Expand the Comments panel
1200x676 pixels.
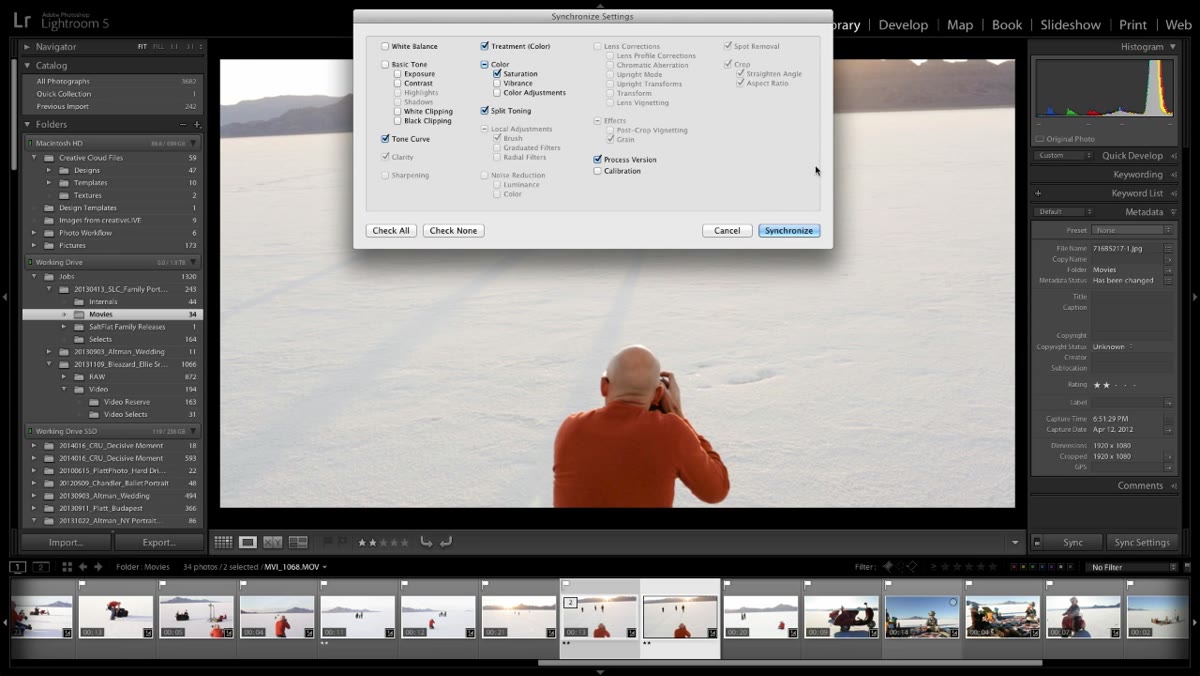point(1172,486)
